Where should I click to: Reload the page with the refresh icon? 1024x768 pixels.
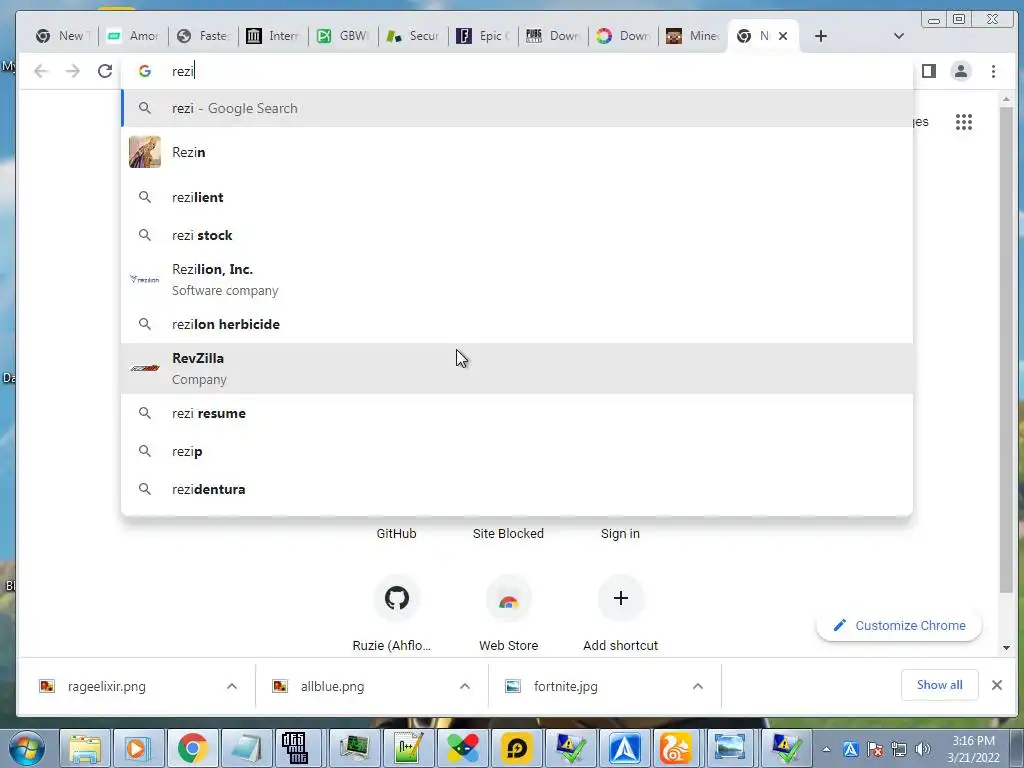coord(104,71)
